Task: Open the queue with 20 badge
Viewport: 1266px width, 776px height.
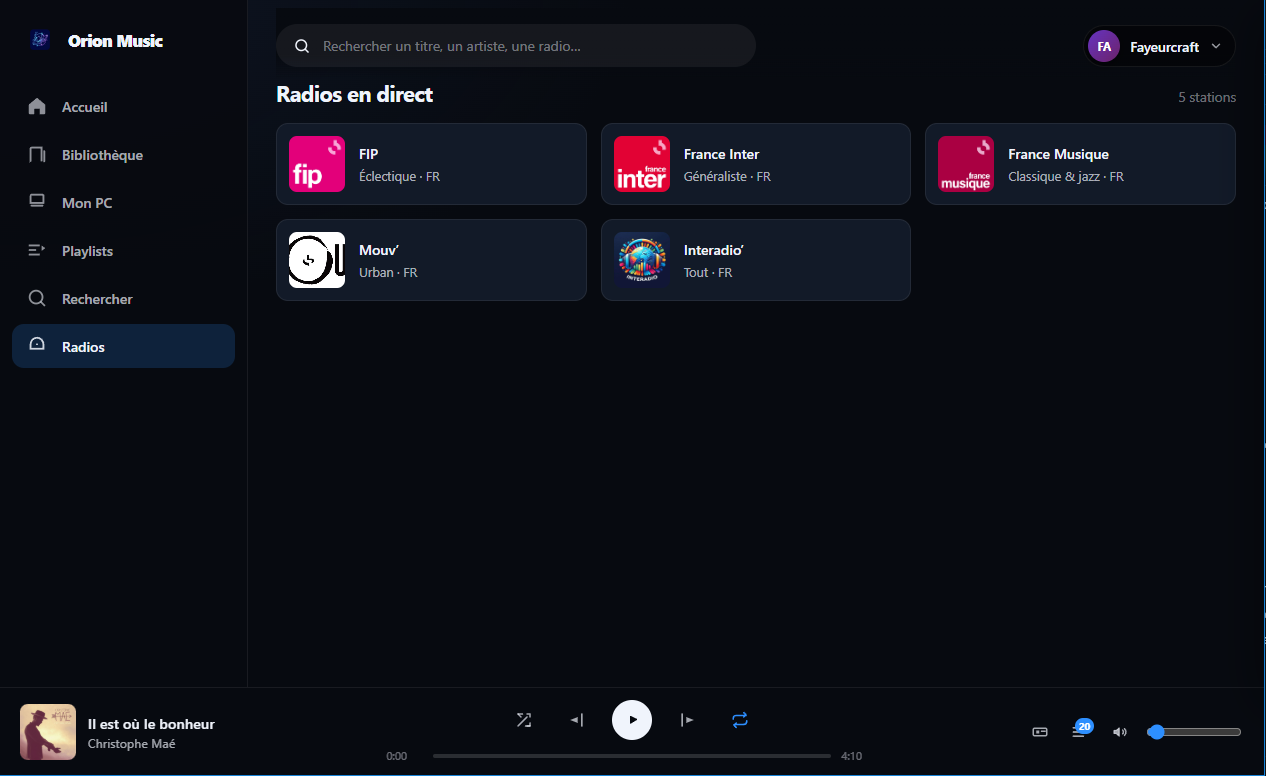Action: (1080, 730)
